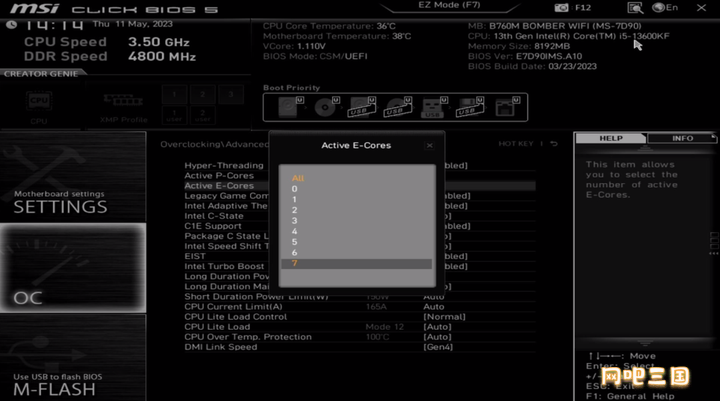Click the back arrow next to HOT KEY

(554, 144)
